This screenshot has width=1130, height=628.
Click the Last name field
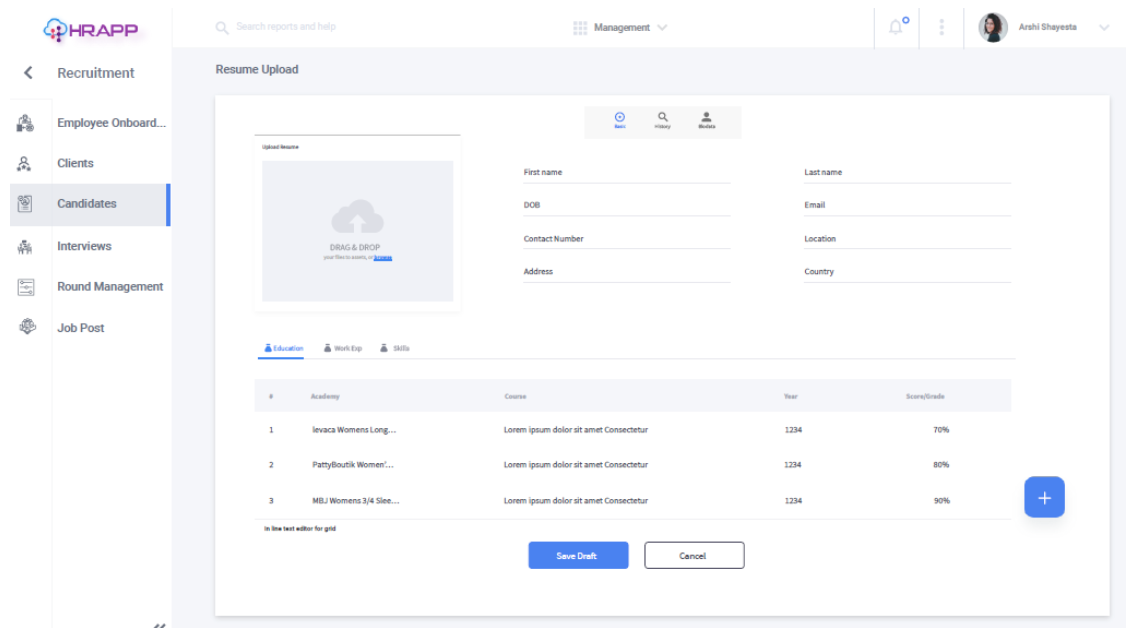coord(907,174)
